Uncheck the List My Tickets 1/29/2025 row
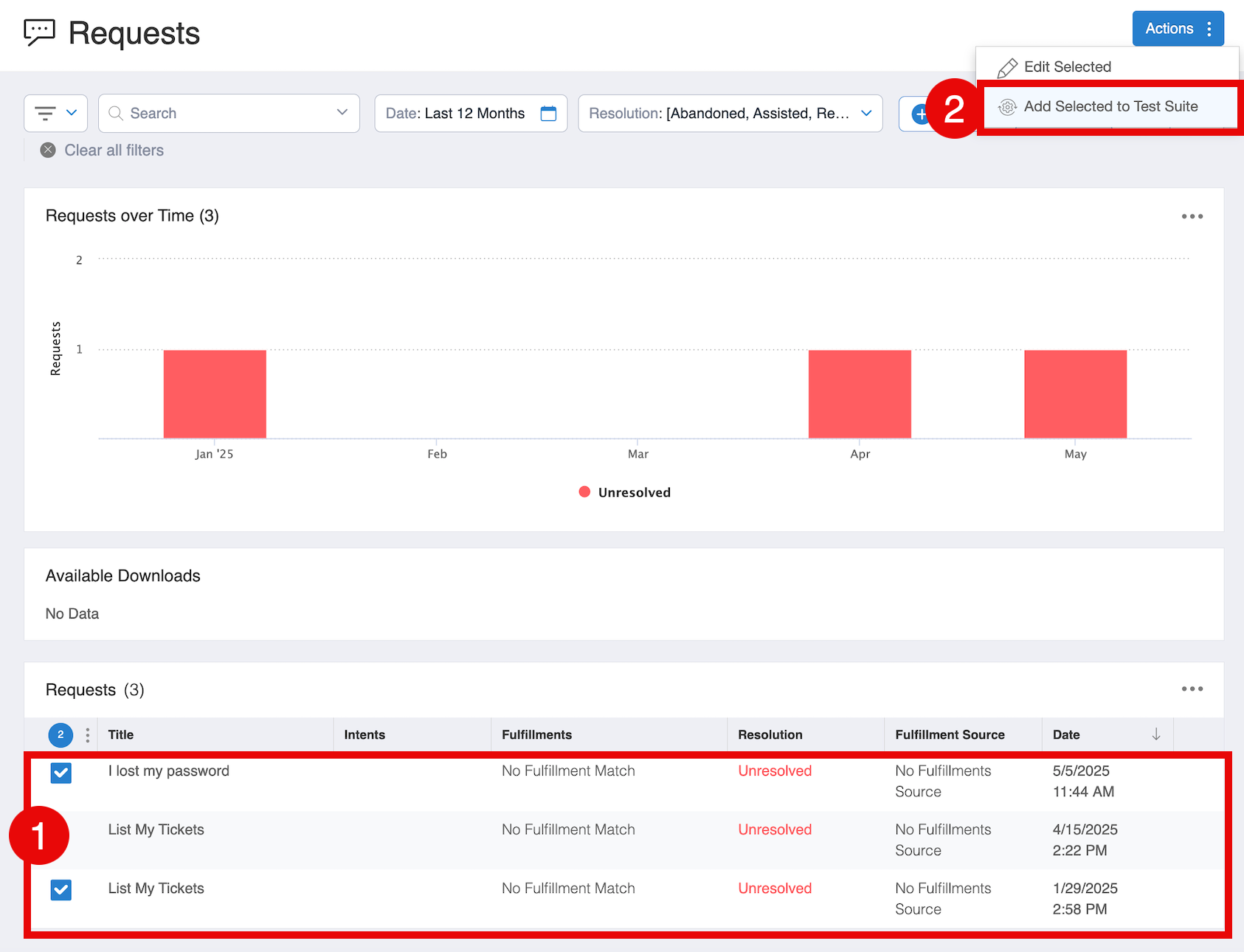Screen dimensions: 1244x952 pos(61,890)
